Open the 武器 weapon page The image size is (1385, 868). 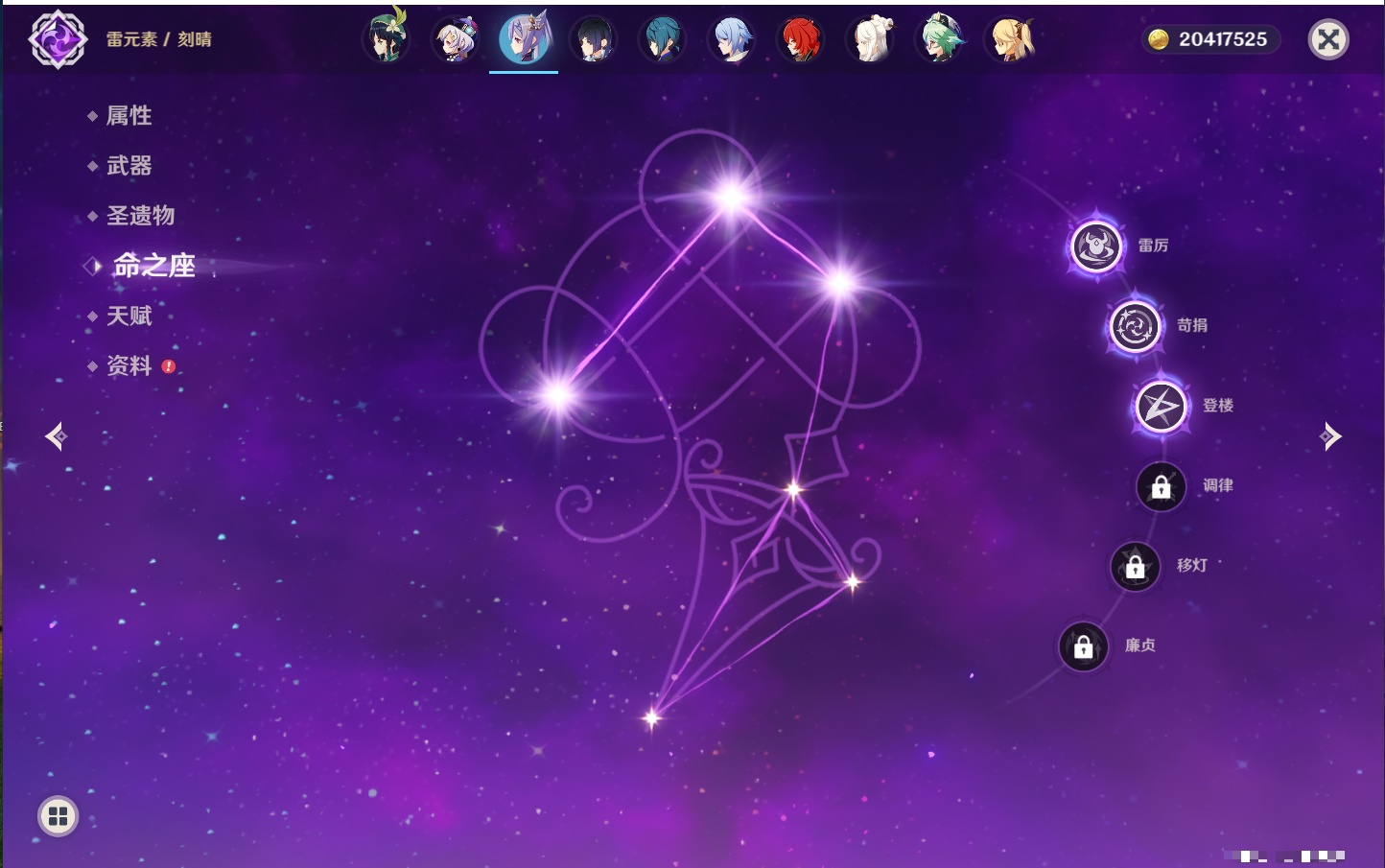[129, 166]
